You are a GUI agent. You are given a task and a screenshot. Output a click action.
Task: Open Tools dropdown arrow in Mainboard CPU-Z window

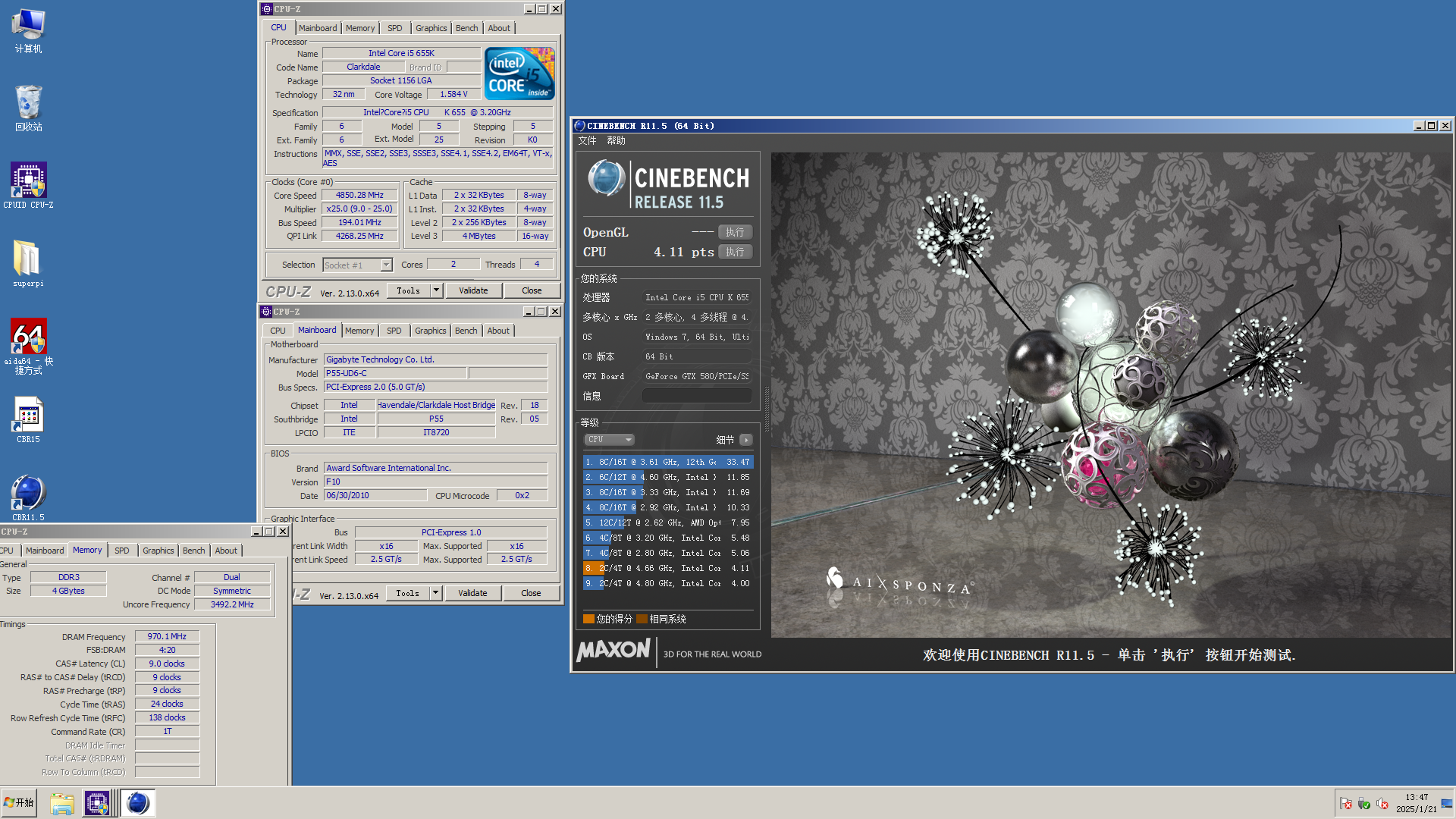(435, 593)
